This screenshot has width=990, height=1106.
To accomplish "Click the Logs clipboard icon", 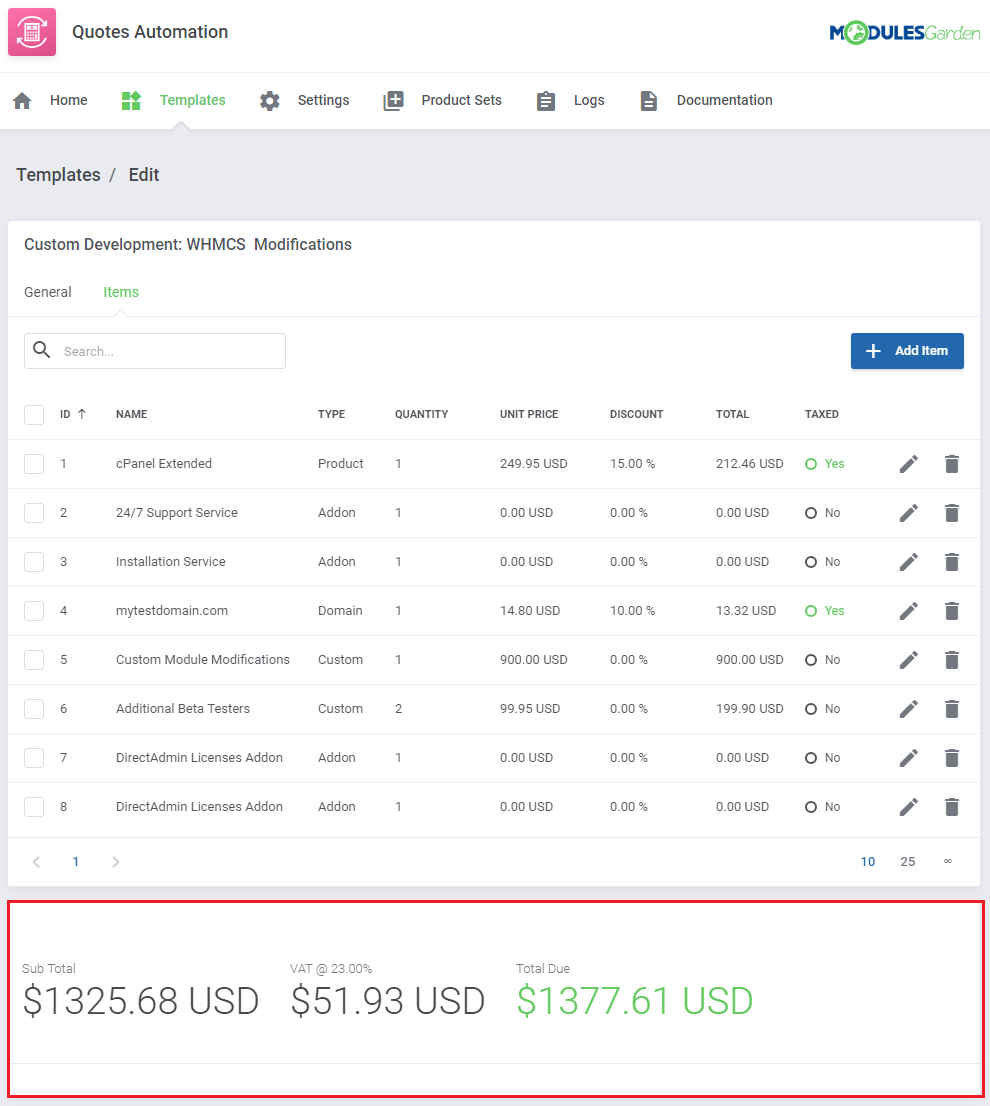I will point(546,101).
